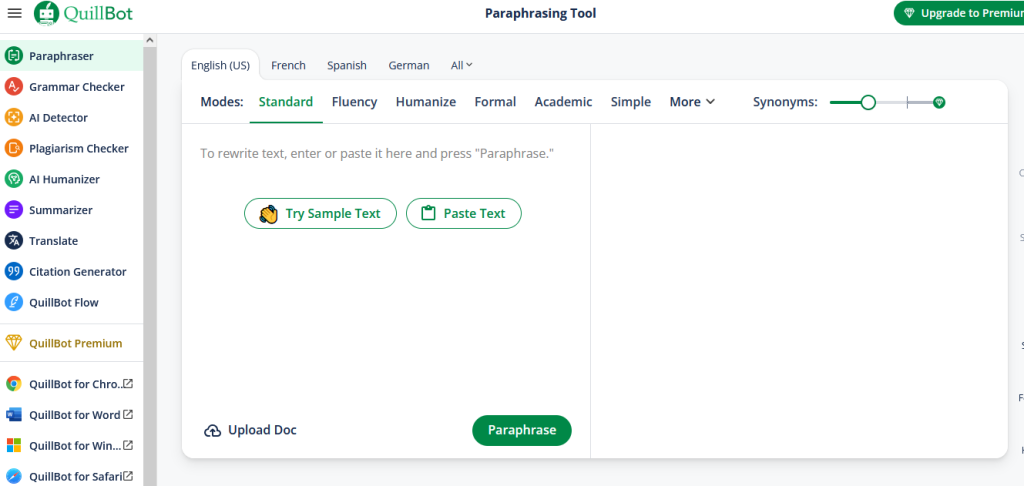Click the cloud upload icon

coord(212,430)
